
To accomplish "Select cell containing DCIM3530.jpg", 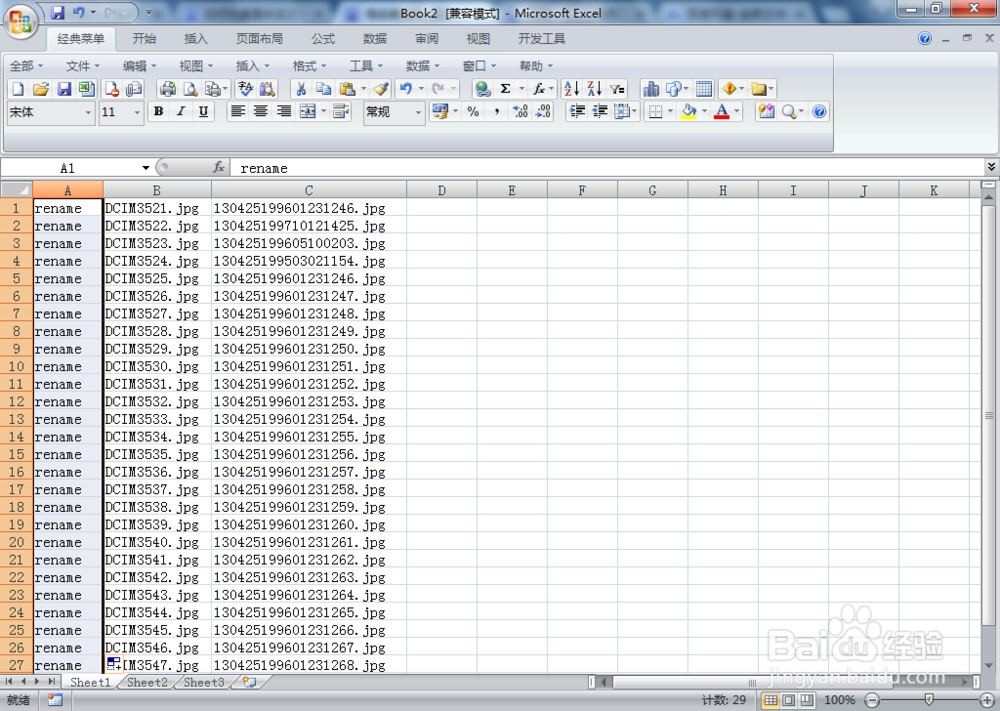I will (157, 367).
